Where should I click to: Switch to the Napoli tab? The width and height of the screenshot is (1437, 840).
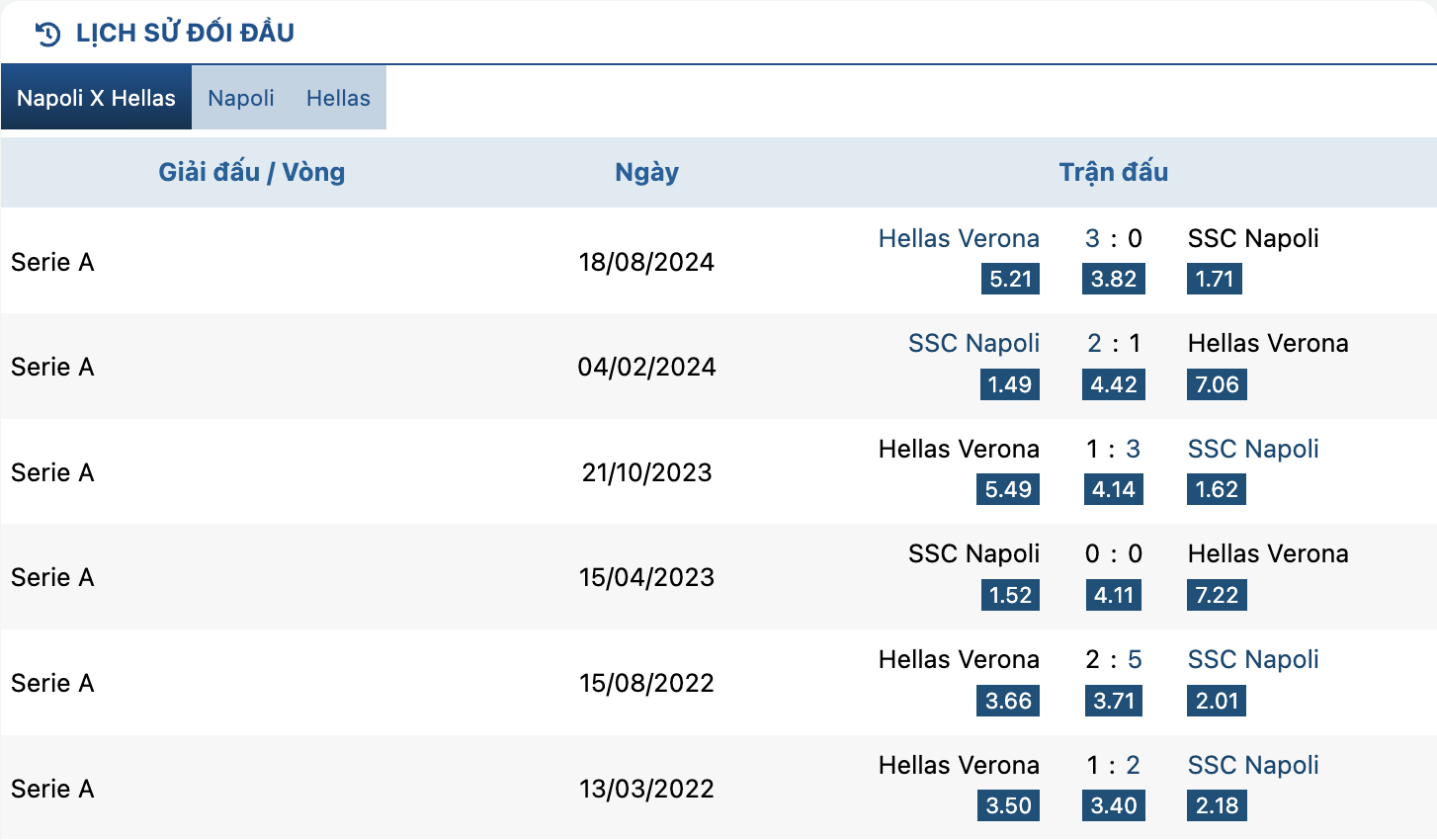tap(241, 98)
